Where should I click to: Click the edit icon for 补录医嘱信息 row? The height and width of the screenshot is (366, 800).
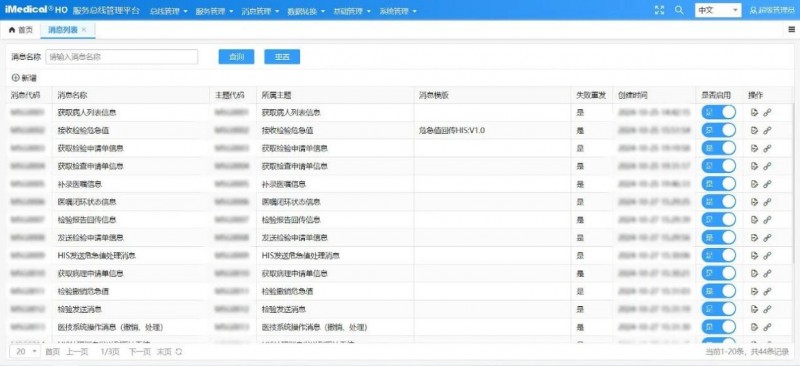755,184
